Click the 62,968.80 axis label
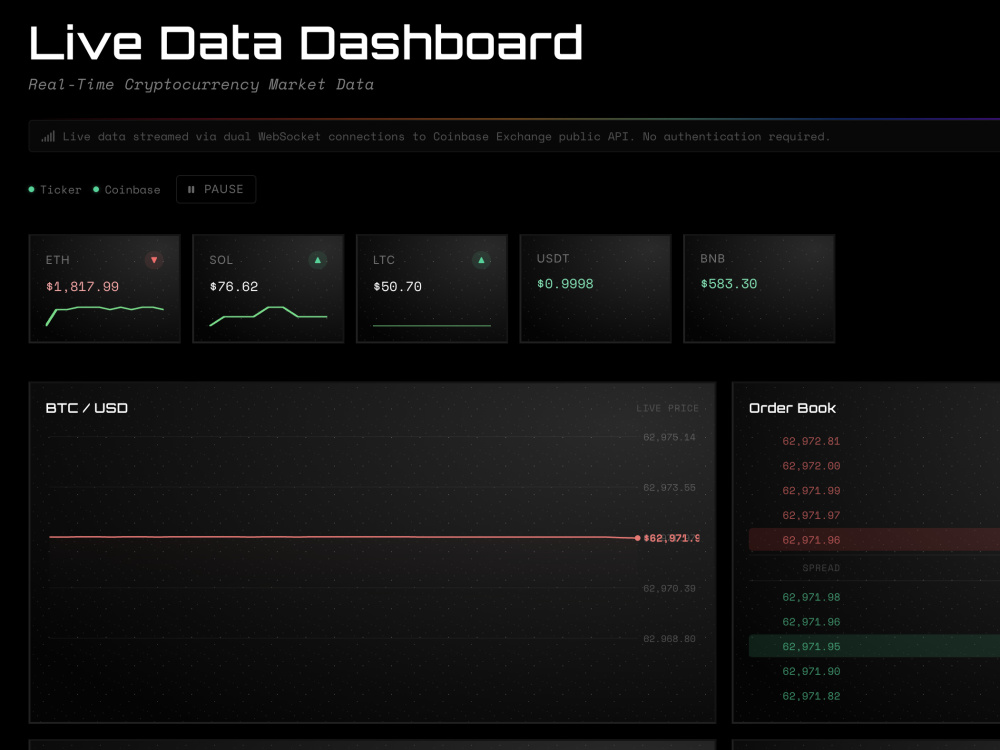 coord(669,639)
